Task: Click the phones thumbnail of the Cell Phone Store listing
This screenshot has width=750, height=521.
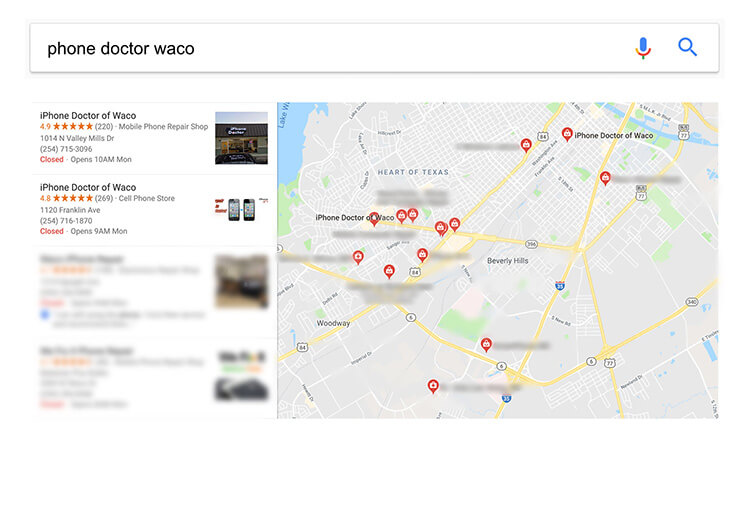Action: (241, 209)
